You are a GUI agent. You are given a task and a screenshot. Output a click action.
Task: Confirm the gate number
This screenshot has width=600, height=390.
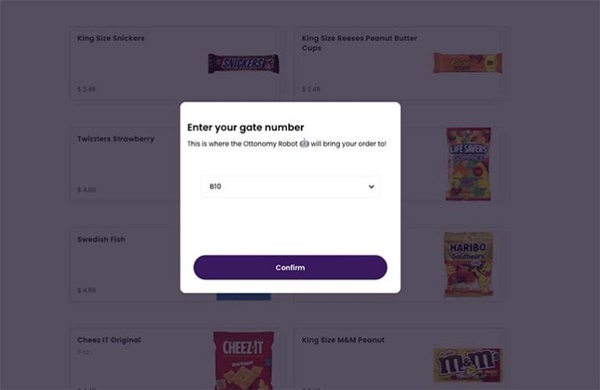point(290,267)
